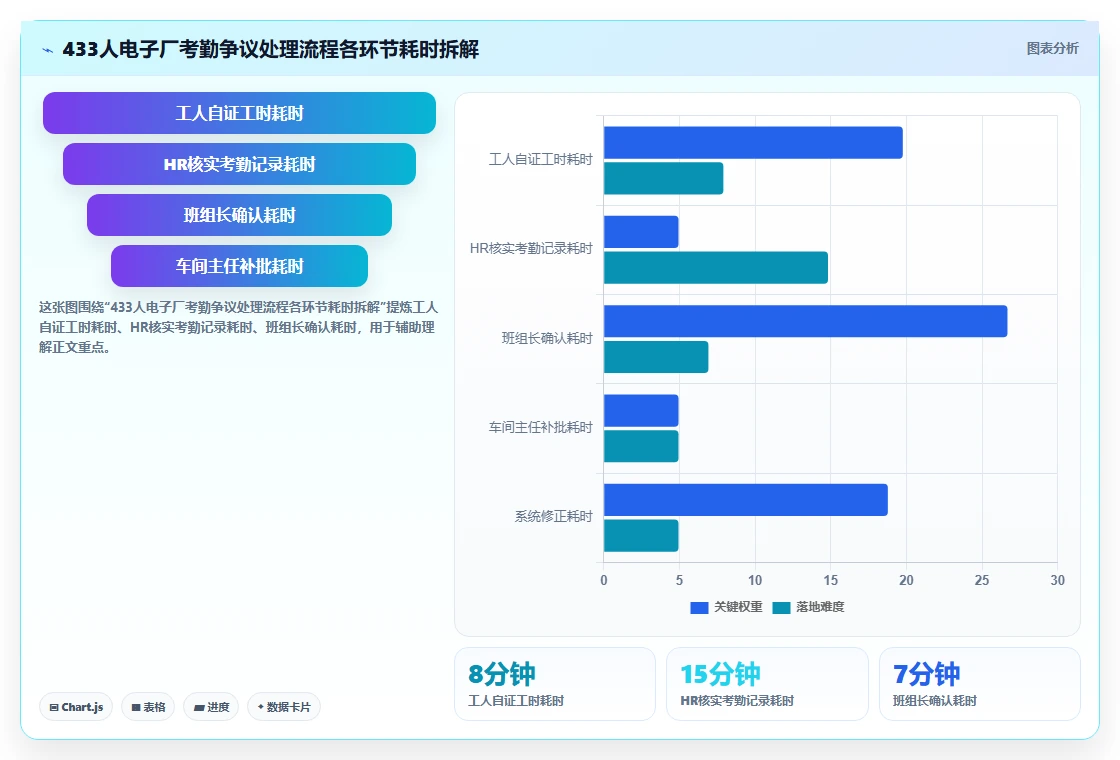Viewport: 1120px width, 760px height.
Task: Click the 图表分析 label in header
Action: pos(1052,49)
